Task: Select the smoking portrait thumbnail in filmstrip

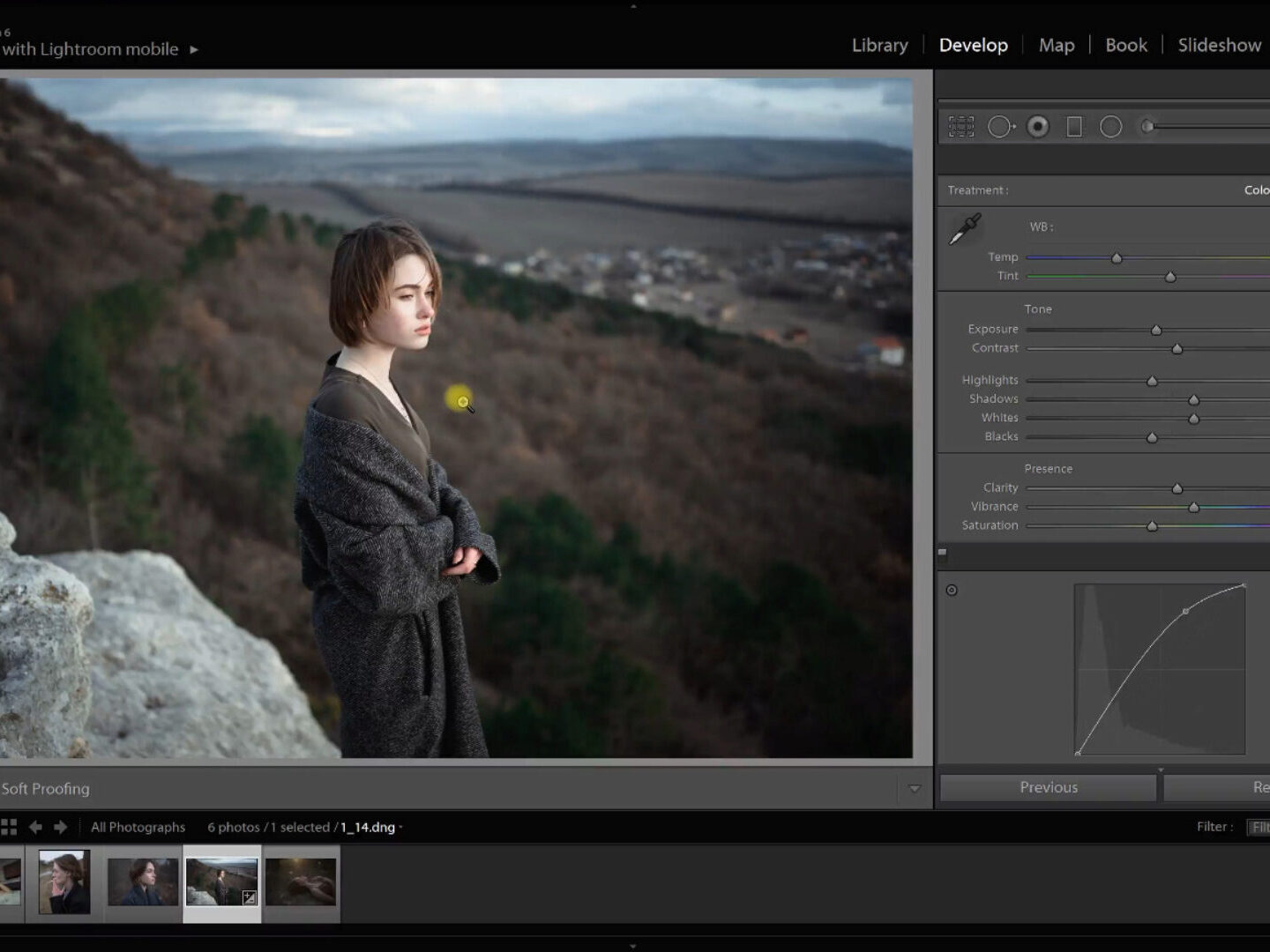Action: 64,881
